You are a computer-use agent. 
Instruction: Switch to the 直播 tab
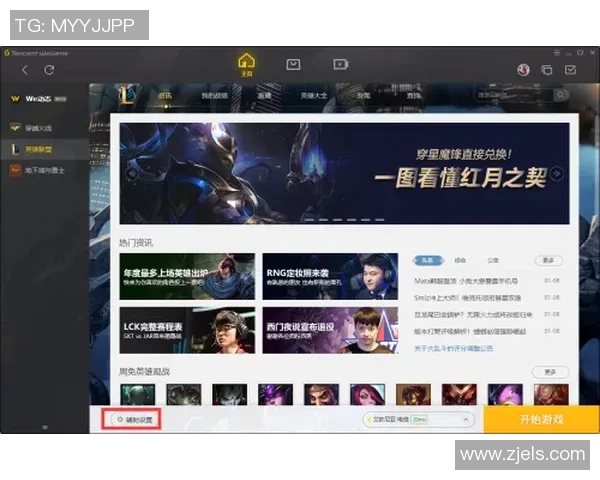pos(264,96)
